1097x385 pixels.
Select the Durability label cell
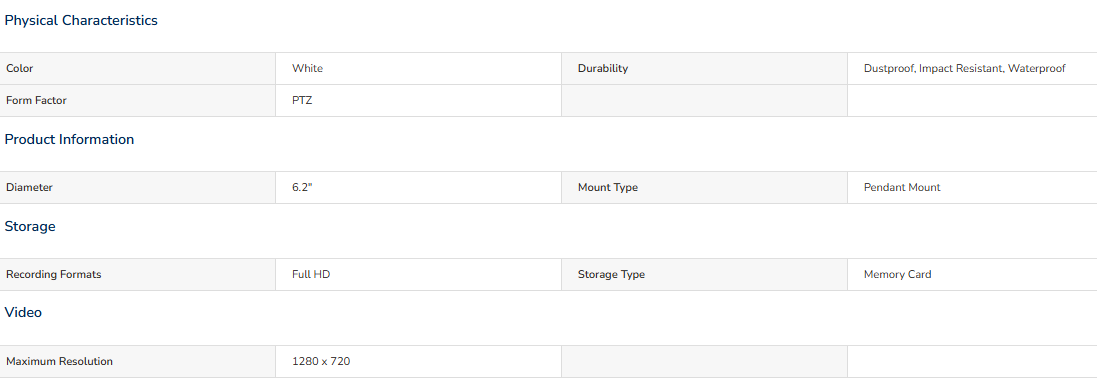click(704, 69)
